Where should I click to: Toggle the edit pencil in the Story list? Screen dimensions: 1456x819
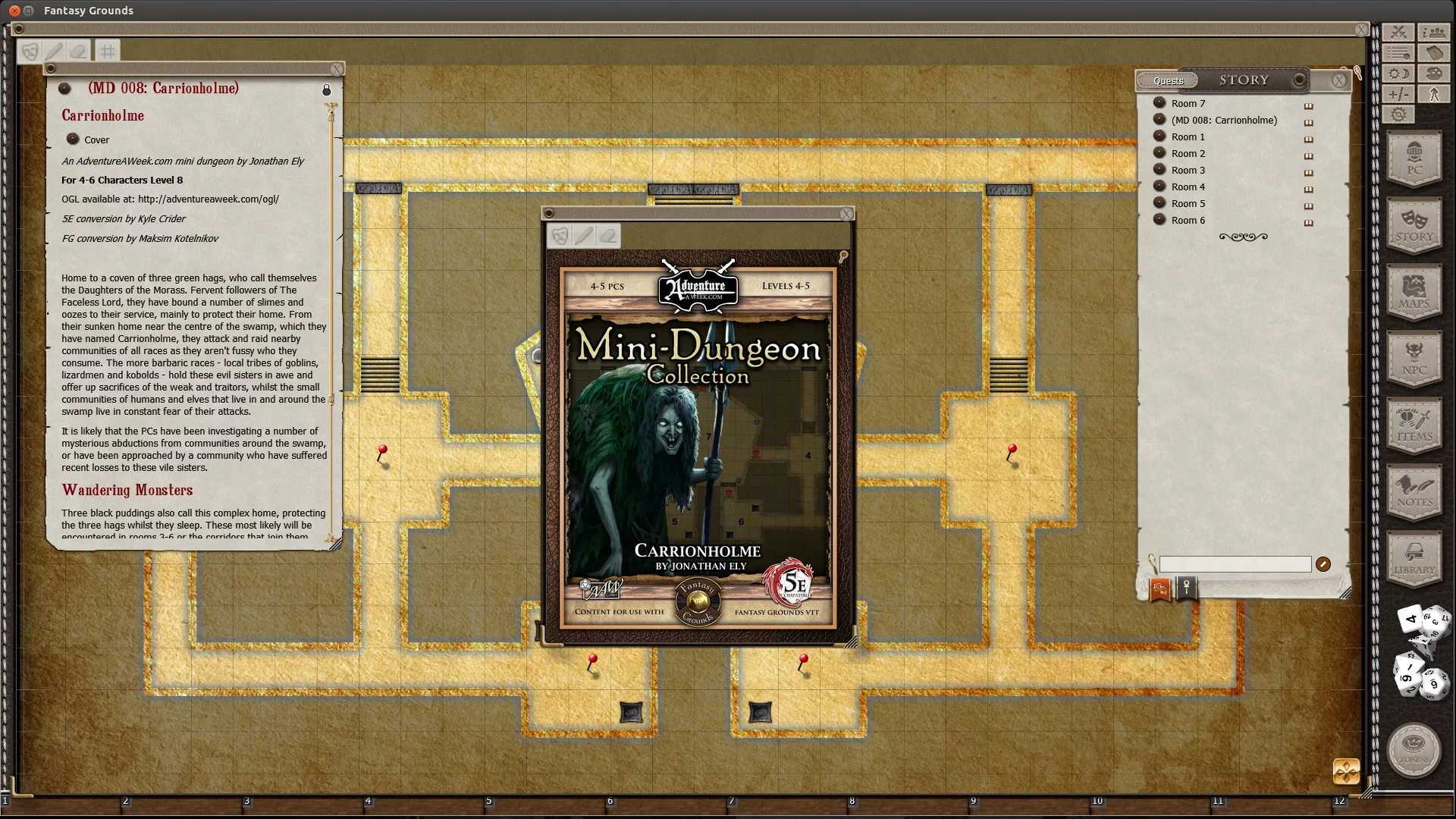[x=1323, y=564]
